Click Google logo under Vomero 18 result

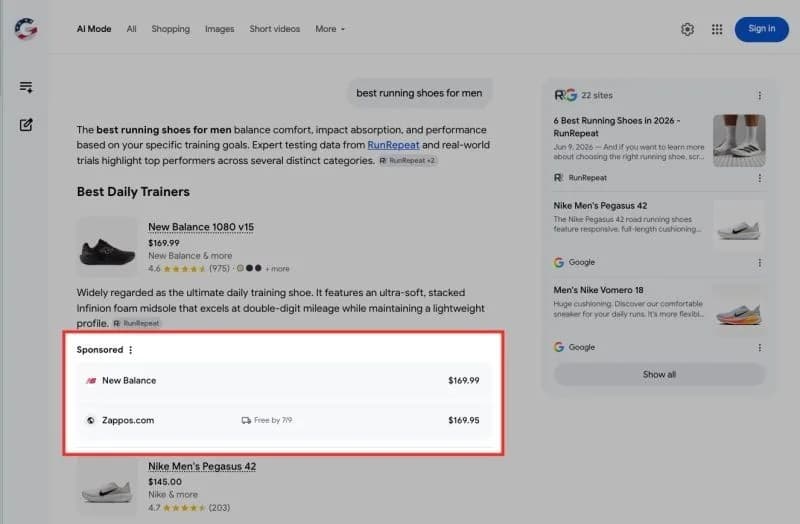pos(559,347)
